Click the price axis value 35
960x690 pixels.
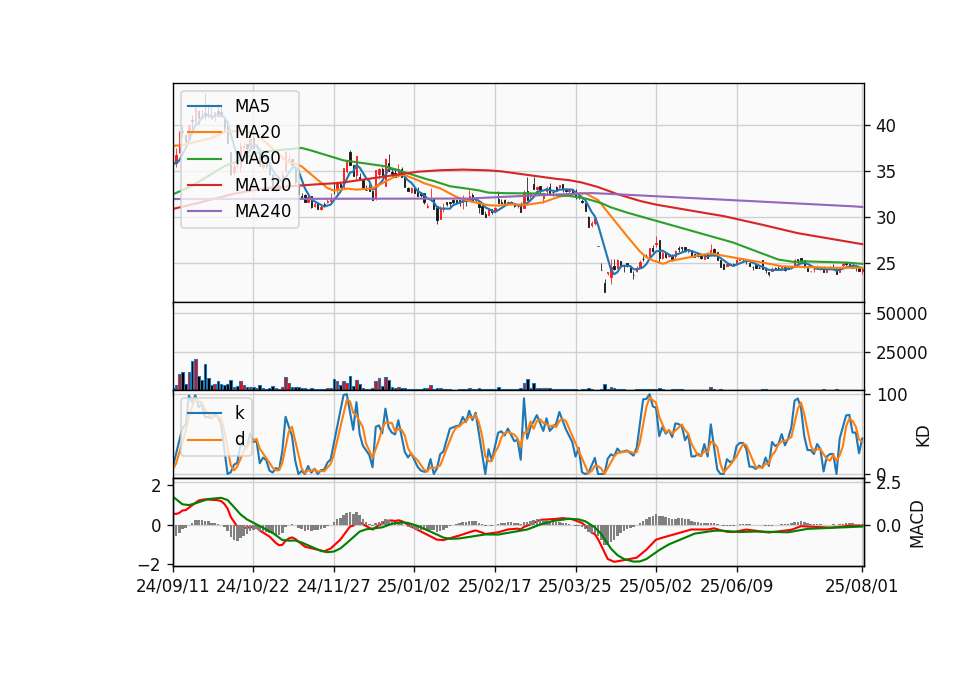886,172
